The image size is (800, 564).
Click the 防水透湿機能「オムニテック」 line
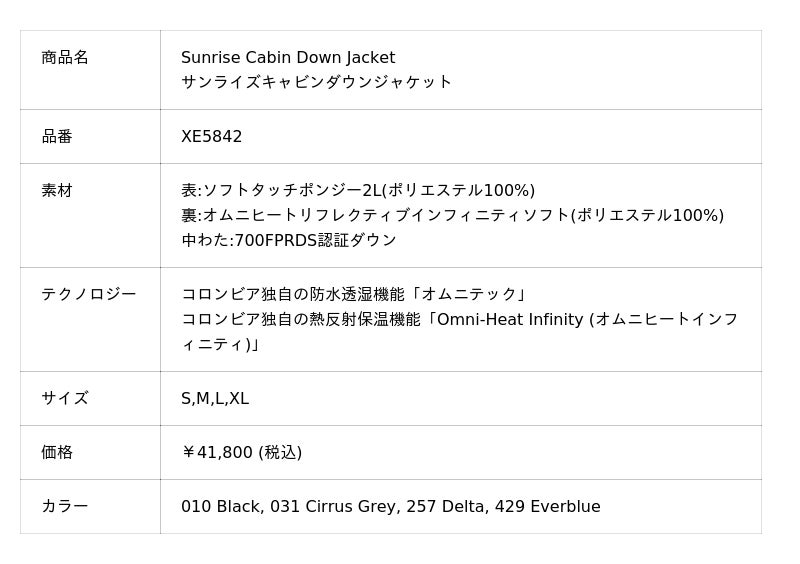[x=354, y=294]
